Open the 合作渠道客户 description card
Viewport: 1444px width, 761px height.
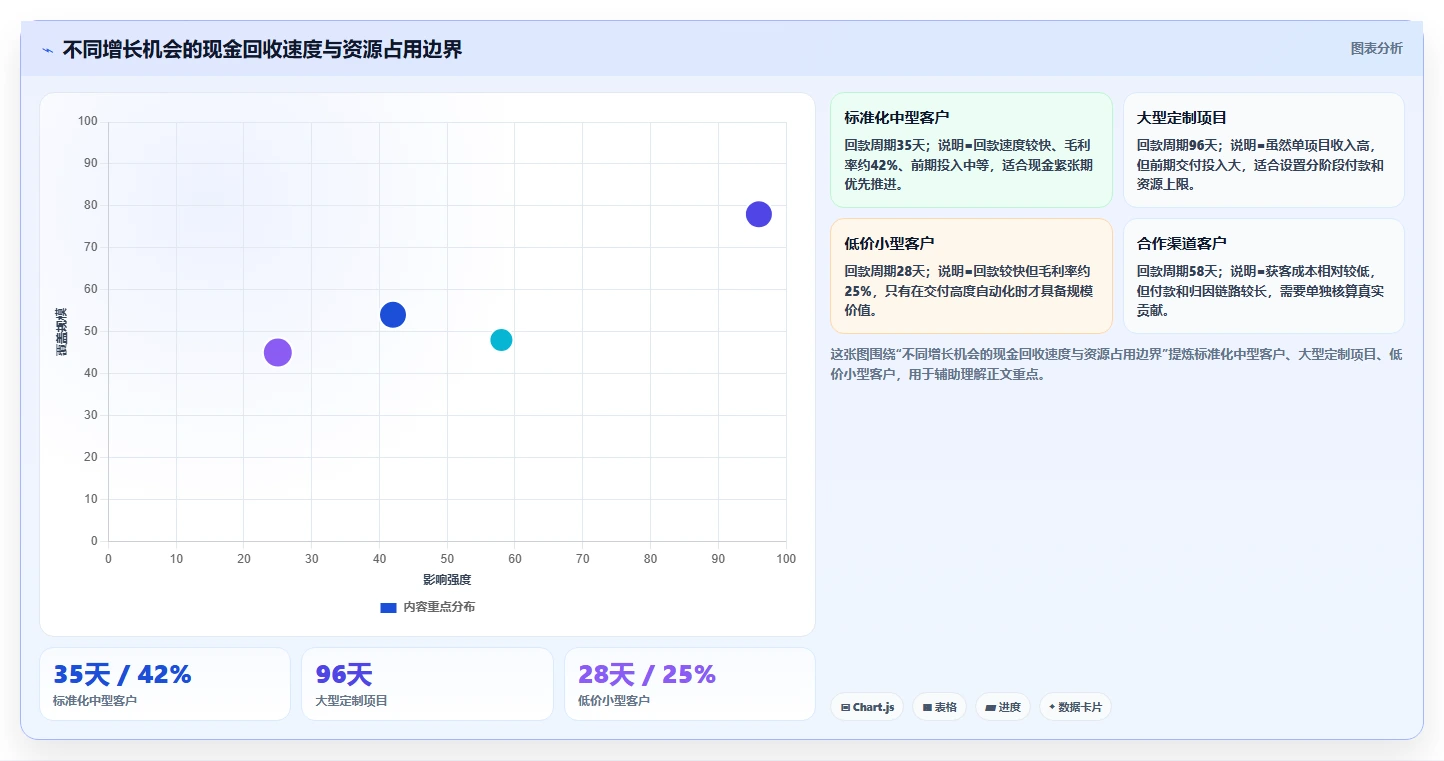1264,276
